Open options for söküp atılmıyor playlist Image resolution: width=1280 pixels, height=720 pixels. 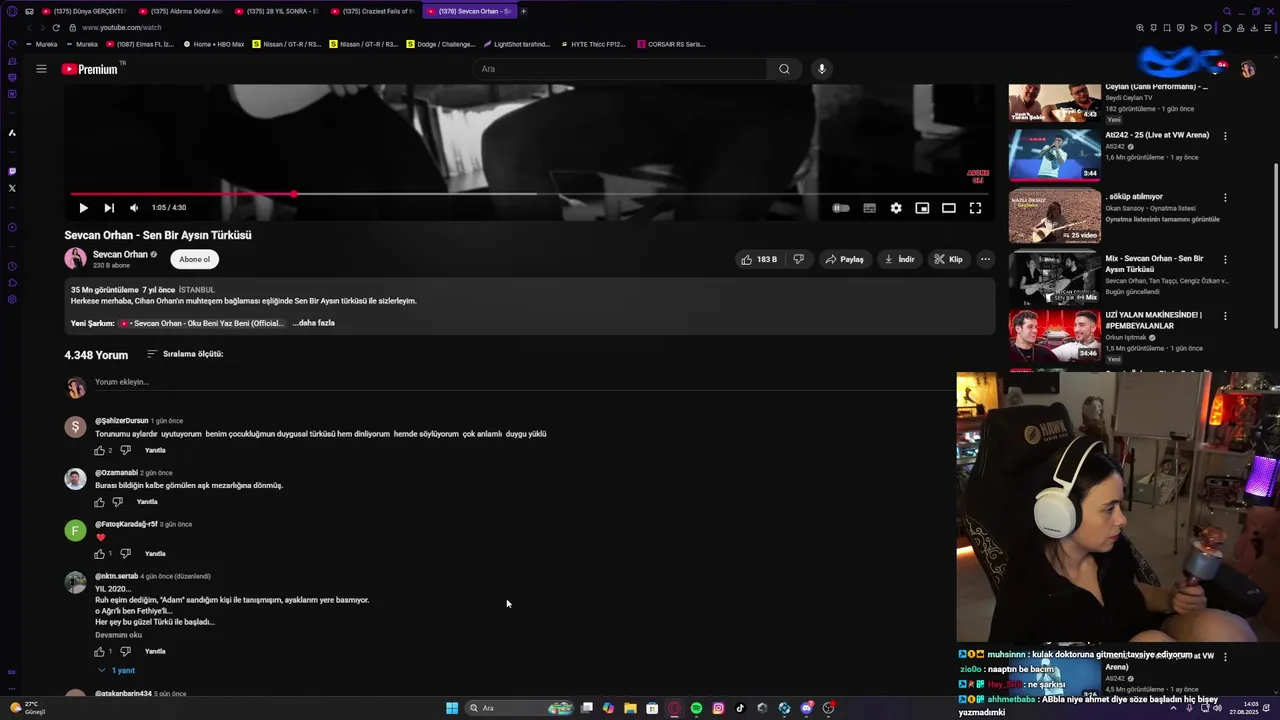tap(1225, 198)
